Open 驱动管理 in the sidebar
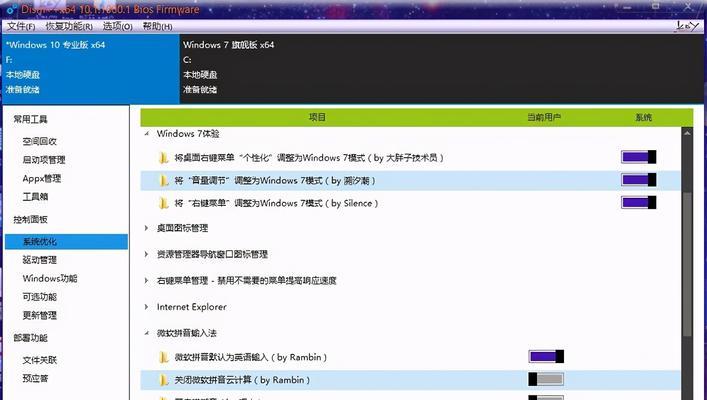Screen dimensions: 707x400 [x=40, y=260]
